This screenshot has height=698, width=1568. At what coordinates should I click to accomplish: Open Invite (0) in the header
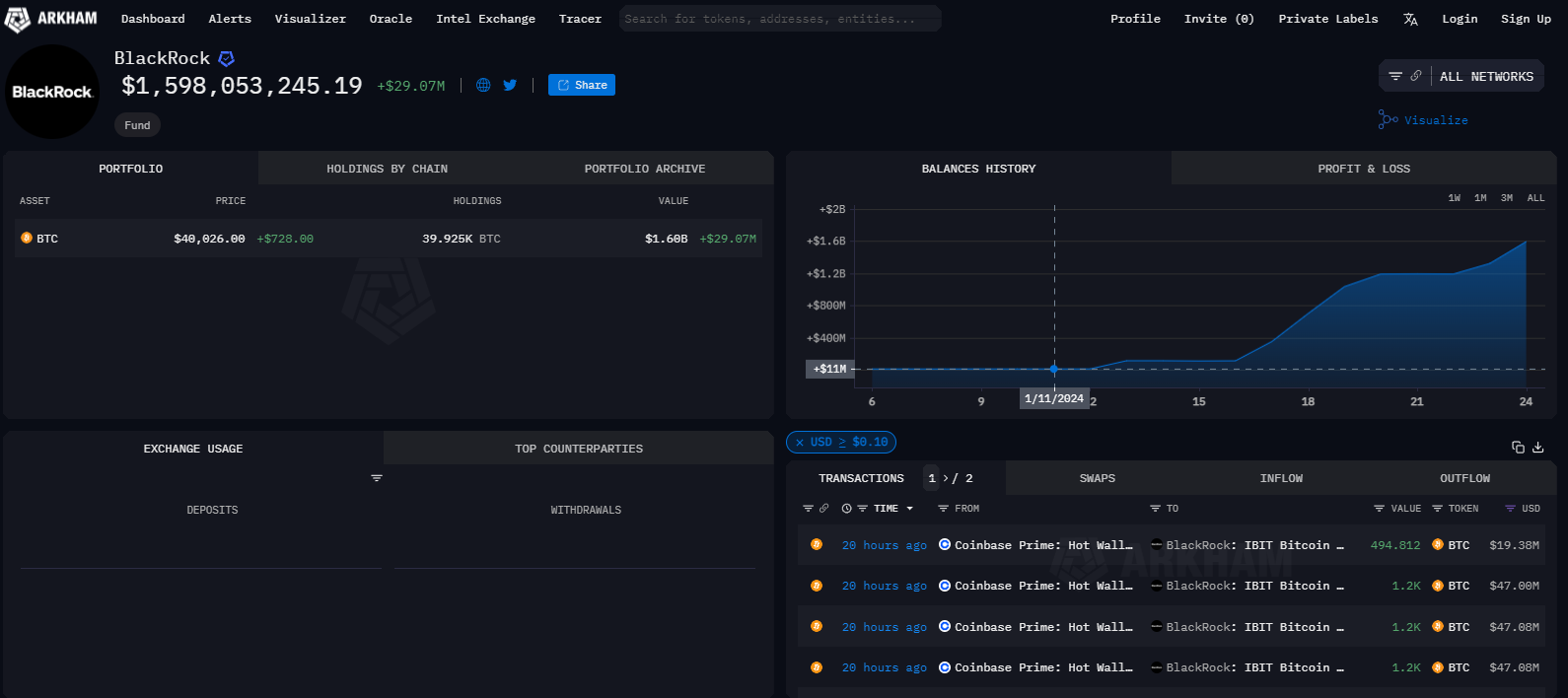click(x=1219, y=19)
